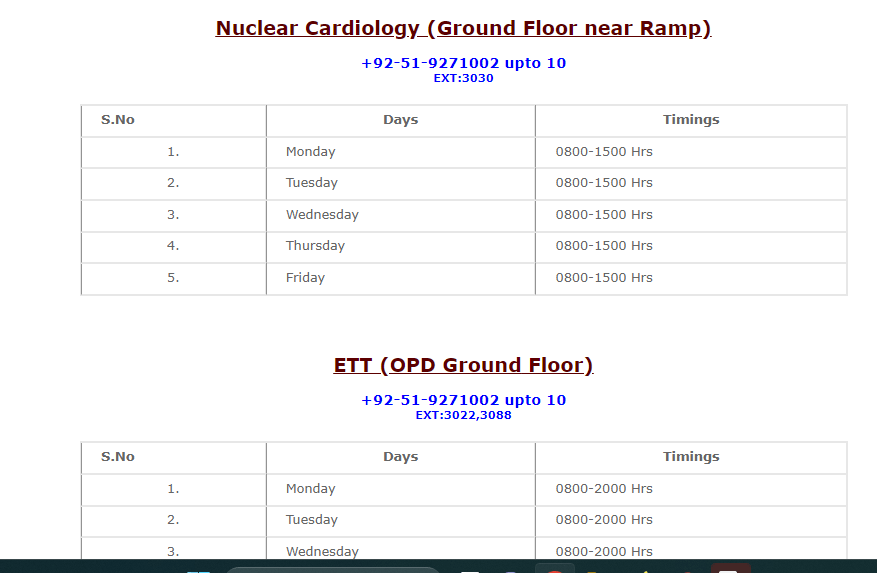Select the EXT:3030 extension text
Viewport: 877px width, 573px height.
463,78
